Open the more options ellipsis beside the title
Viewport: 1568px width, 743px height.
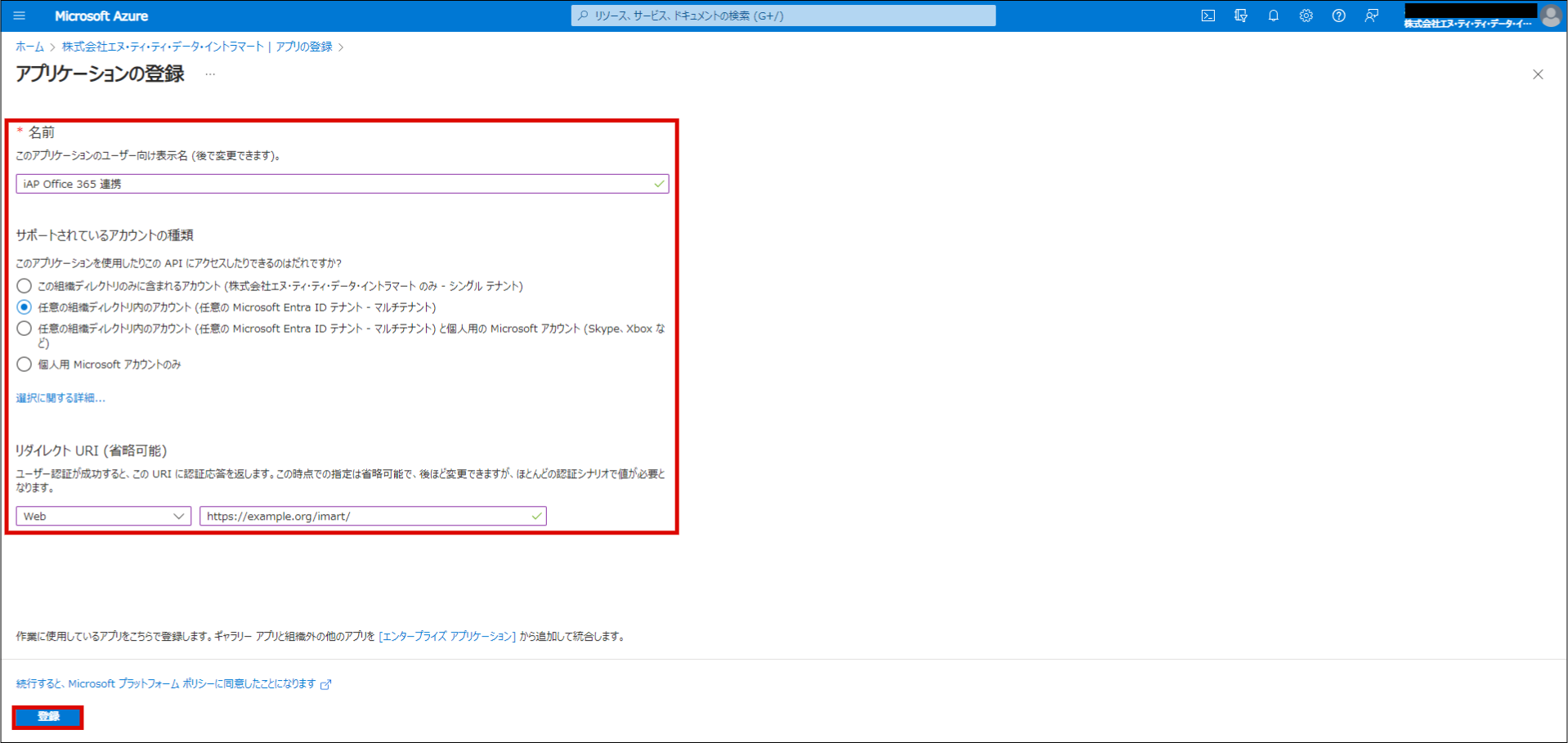click(210, 74)
